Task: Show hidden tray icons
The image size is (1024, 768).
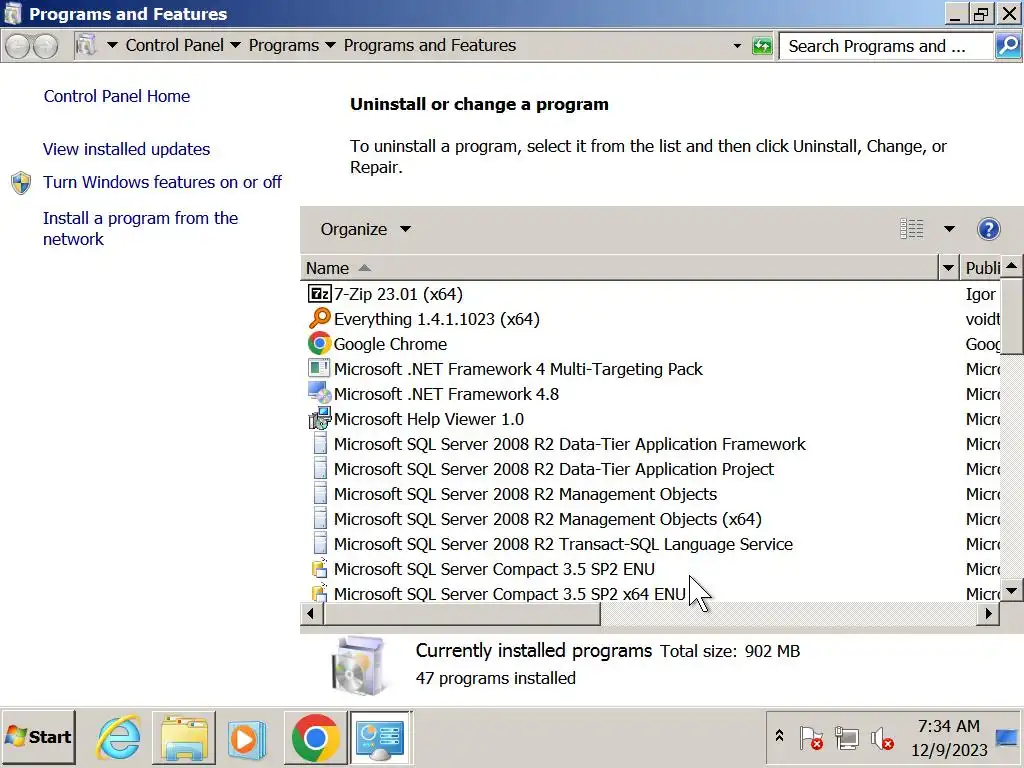Action: coord(779,737)
